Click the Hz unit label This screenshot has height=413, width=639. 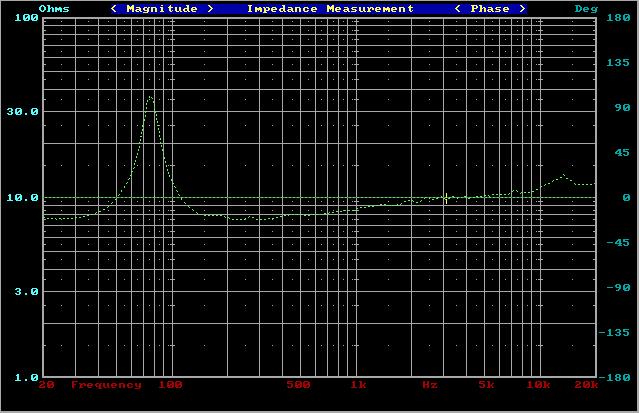[430, 385]
